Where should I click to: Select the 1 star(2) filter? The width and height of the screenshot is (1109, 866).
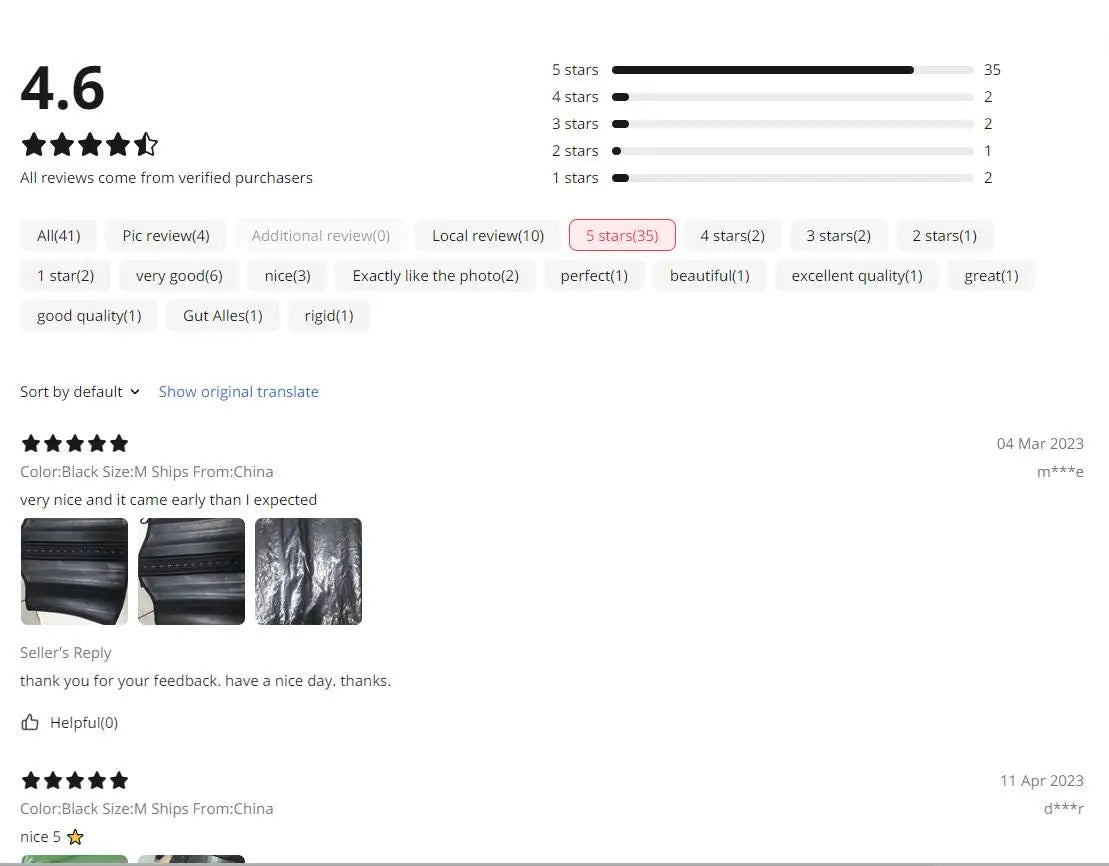point(65,275)
